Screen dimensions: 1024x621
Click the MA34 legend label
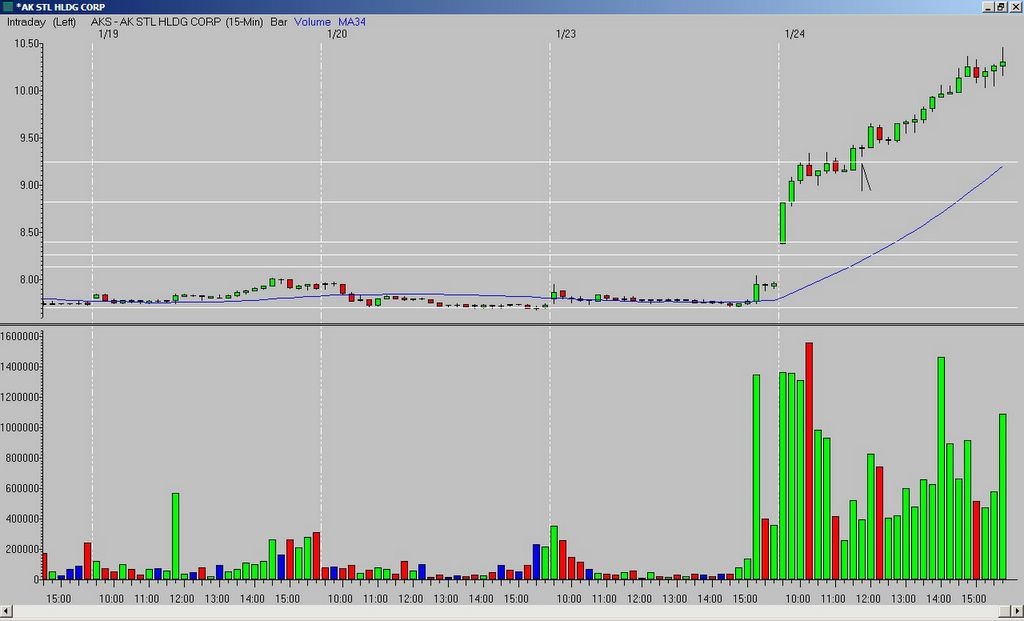tap(352, 22)
